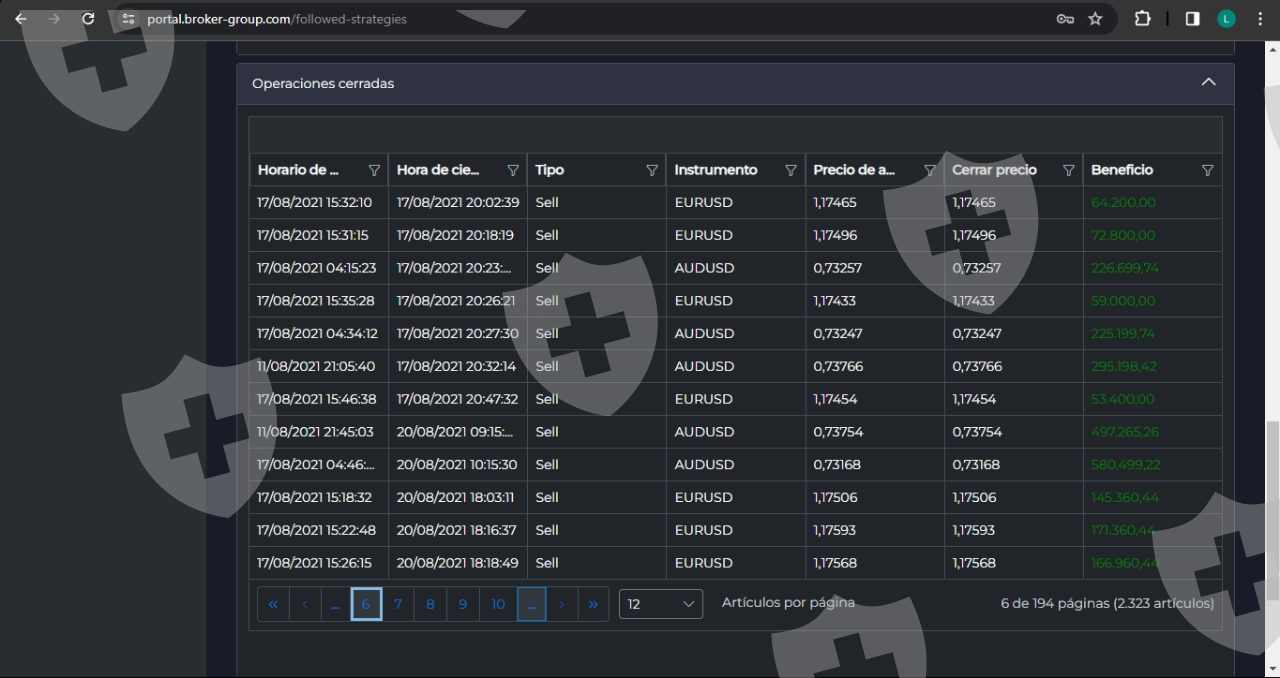The width and height of the screenshot is (1280, 678).
Task: Click the filter icon in Tipo column
Action: pos(652,170)
